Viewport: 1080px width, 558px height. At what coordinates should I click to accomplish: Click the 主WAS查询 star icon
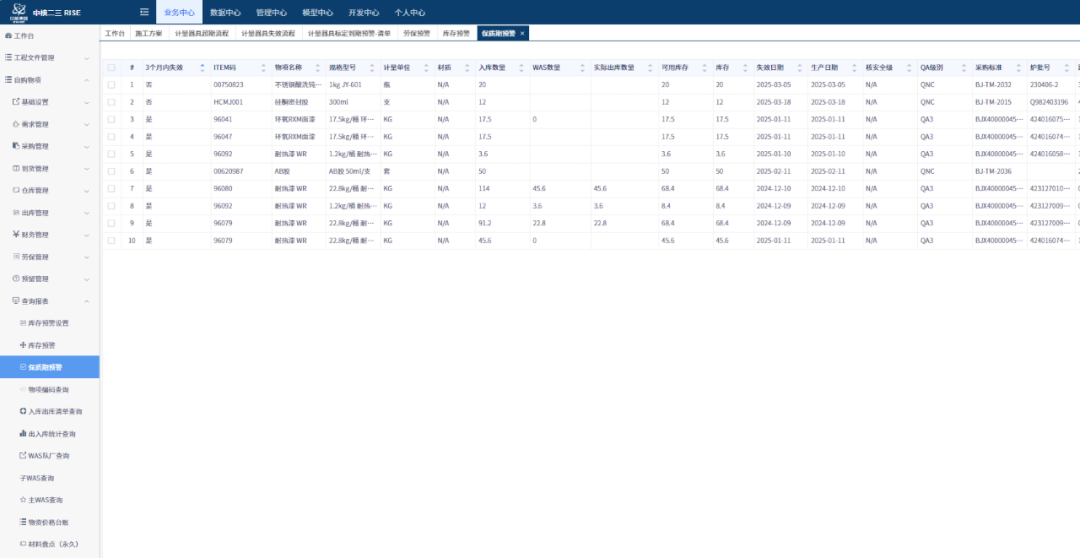point(23,499)
